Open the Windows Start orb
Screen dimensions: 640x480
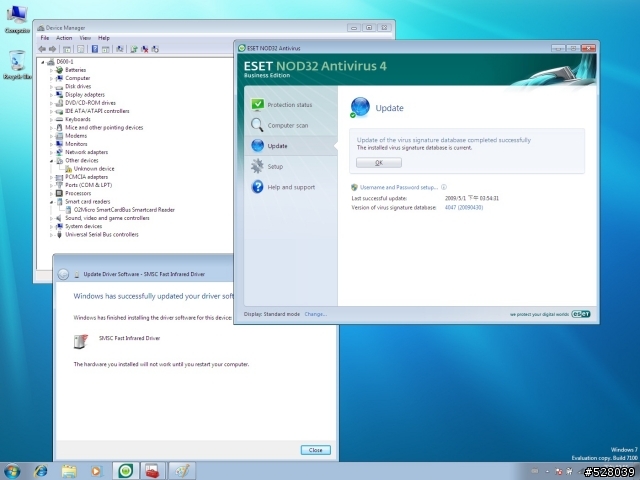pos(12,471)
